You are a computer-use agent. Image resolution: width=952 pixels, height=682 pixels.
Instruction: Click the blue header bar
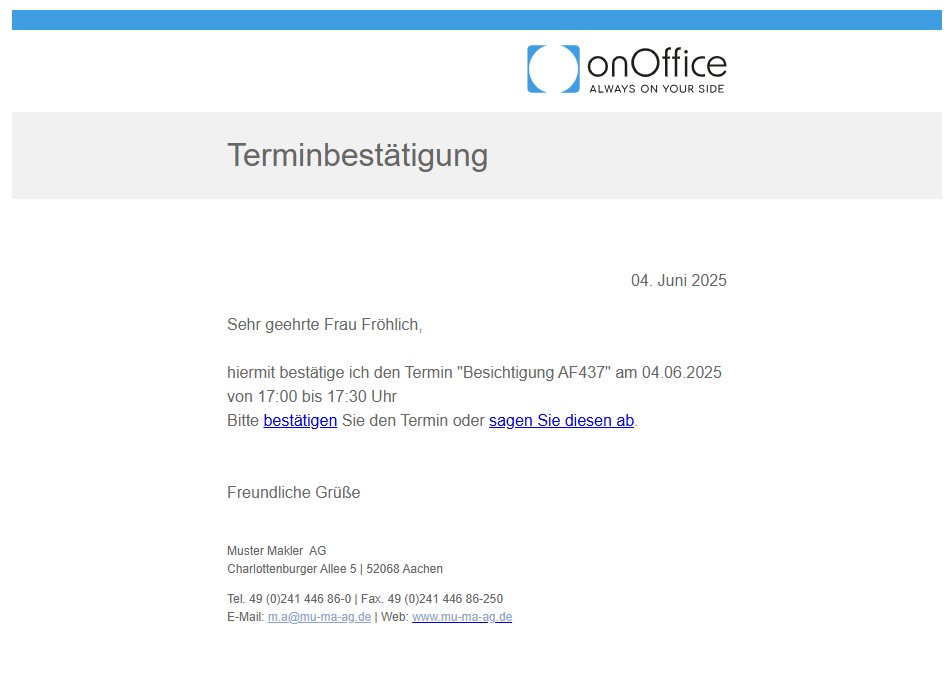coord(477,19)
